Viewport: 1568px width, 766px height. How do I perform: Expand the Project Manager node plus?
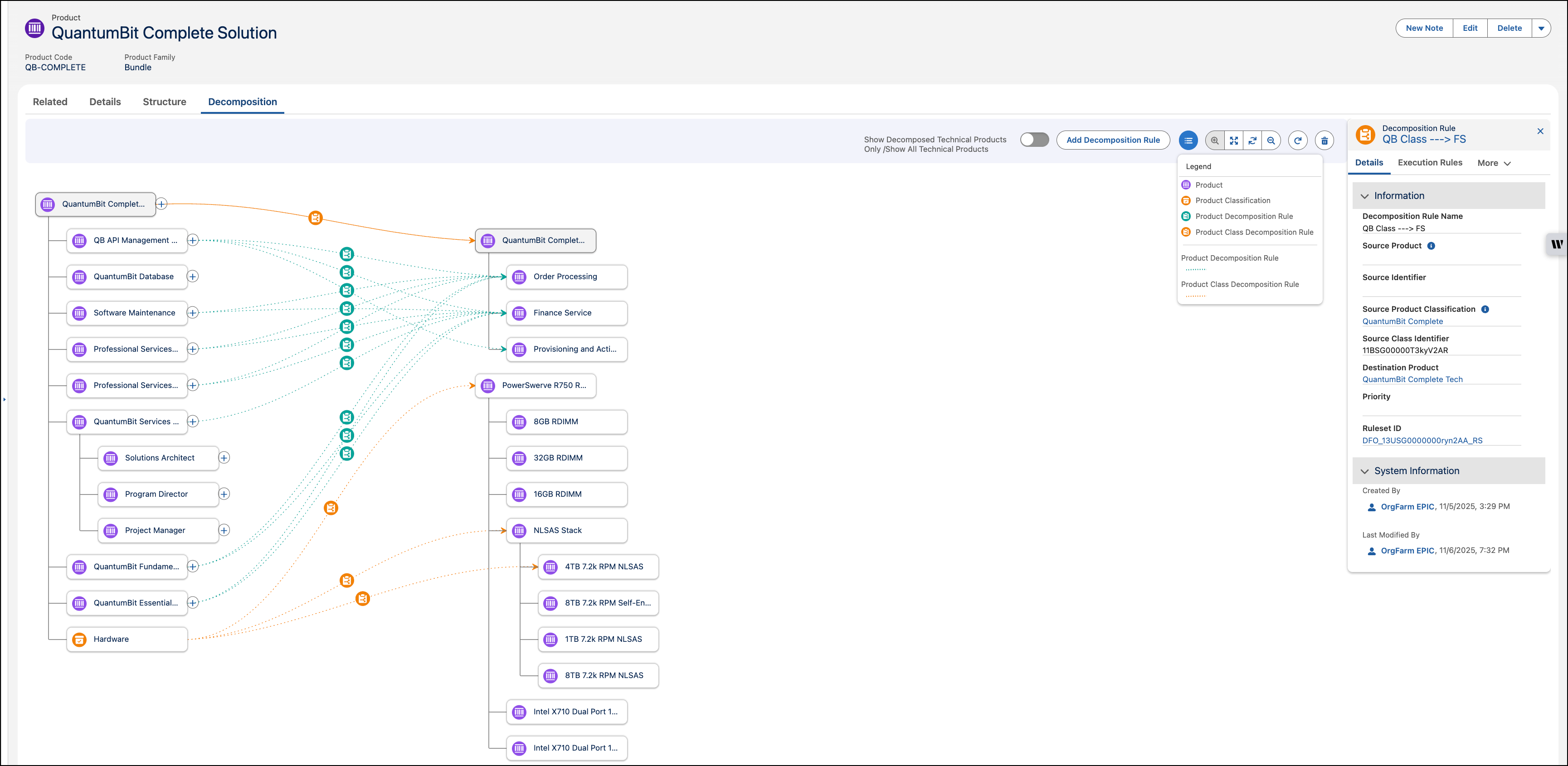(x=224, y=531)
